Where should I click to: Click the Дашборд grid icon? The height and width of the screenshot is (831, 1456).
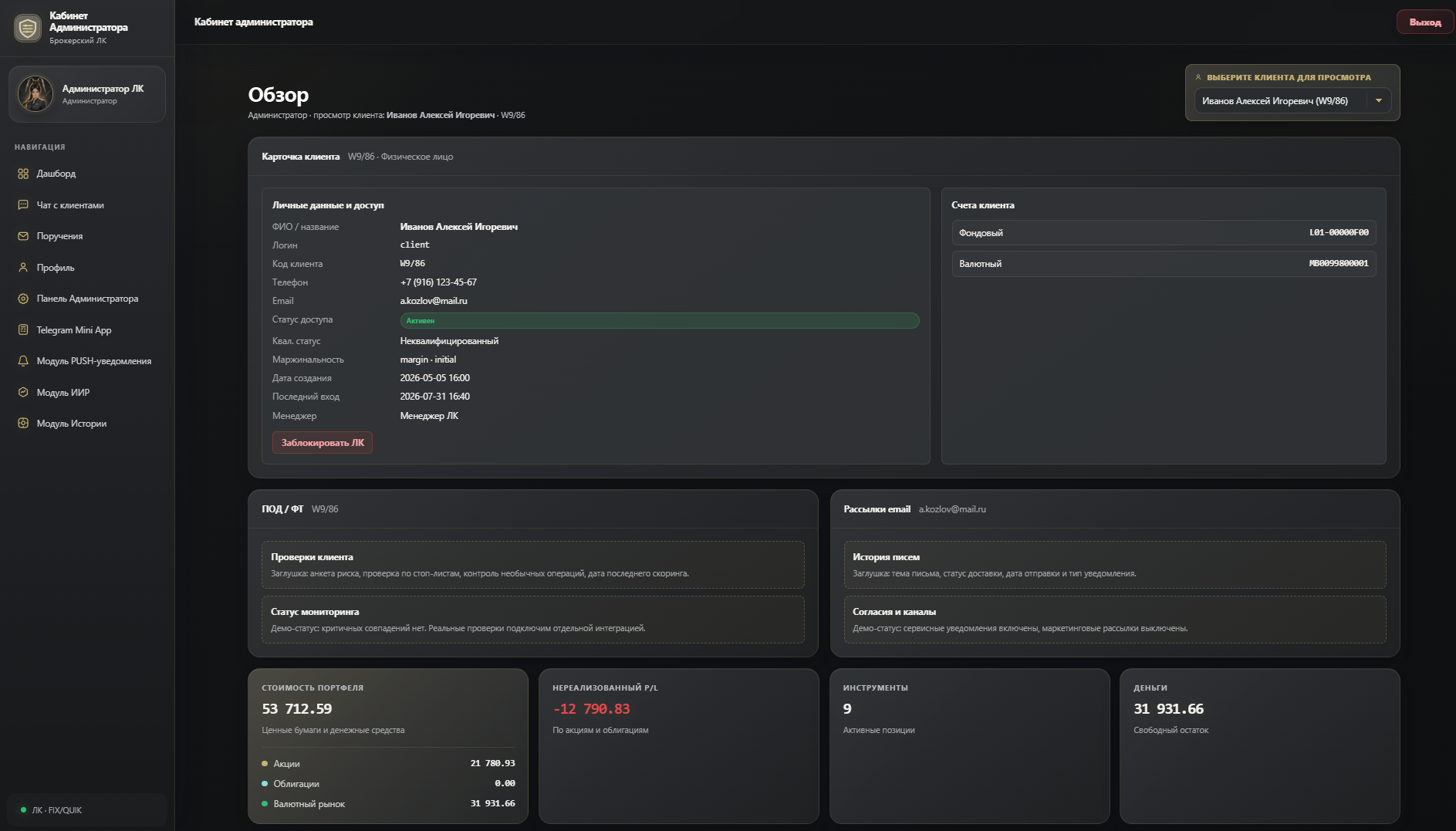pyautogui.click(x=23, y=174)
